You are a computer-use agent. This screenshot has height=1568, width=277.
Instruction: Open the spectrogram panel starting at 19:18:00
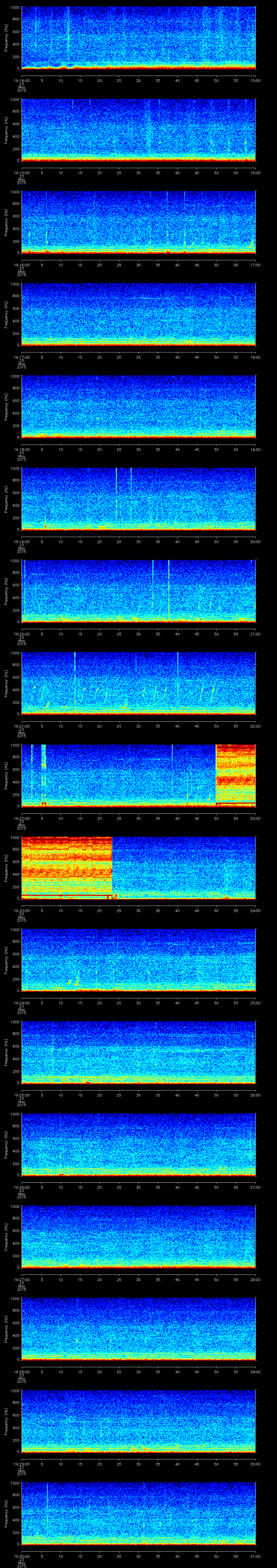point(138,407)
